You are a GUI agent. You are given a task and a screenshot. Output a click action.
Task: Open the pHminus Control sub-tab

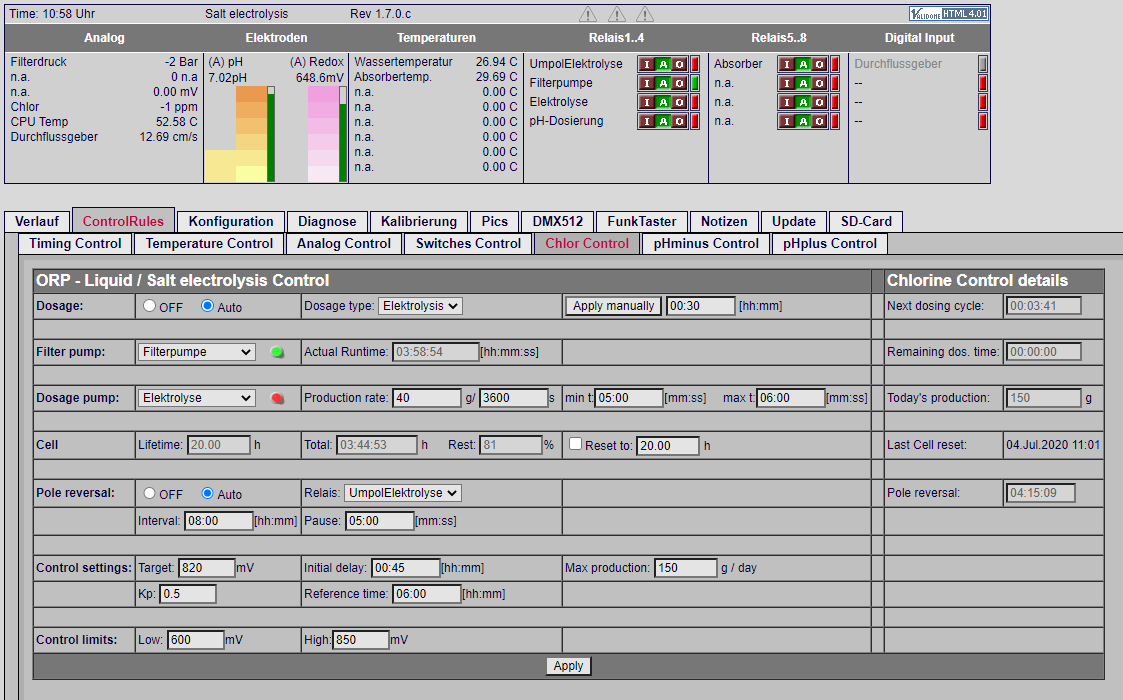705,244
